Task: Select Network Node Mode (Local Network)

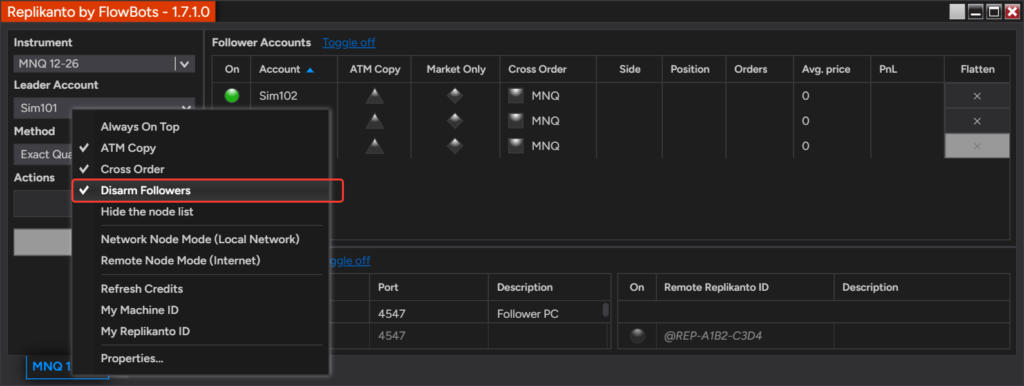Action: 200,239
